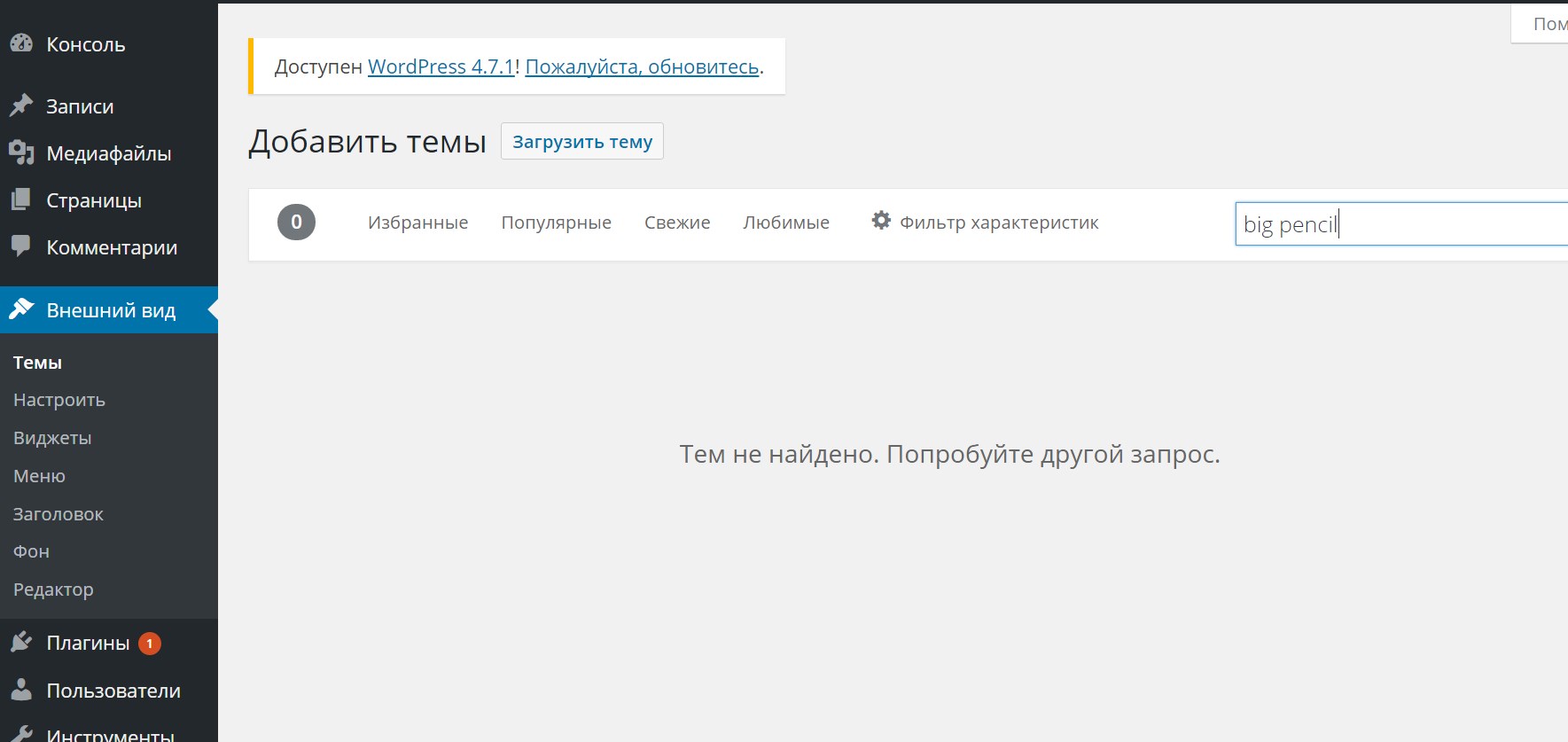The height and width of the screenshot is (742, 1568).
Task: Switch to the Избранные tab
Action: [417, 223]
